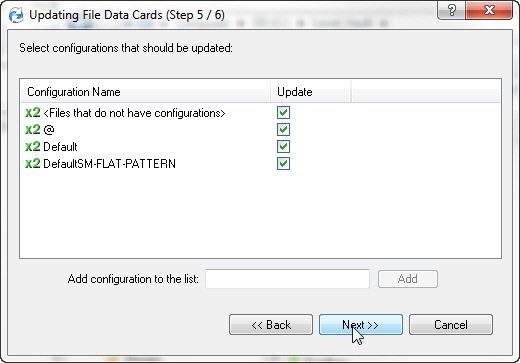Viewport: 520px width, 363px height.
Task: Go to the next wizard step
Action: tap(361, 324)
